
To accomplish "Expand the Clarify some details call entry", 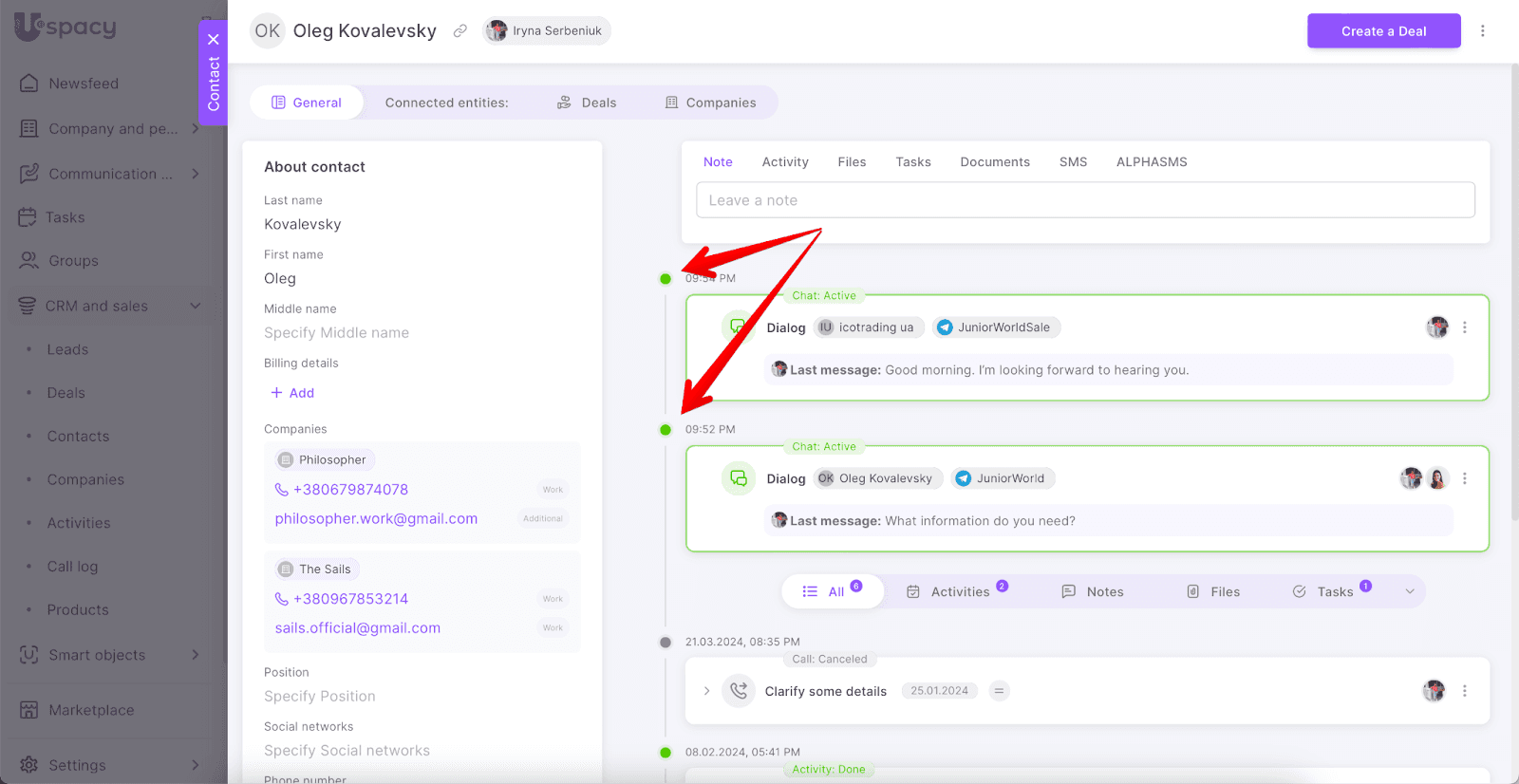I will (x=706, y=691).
